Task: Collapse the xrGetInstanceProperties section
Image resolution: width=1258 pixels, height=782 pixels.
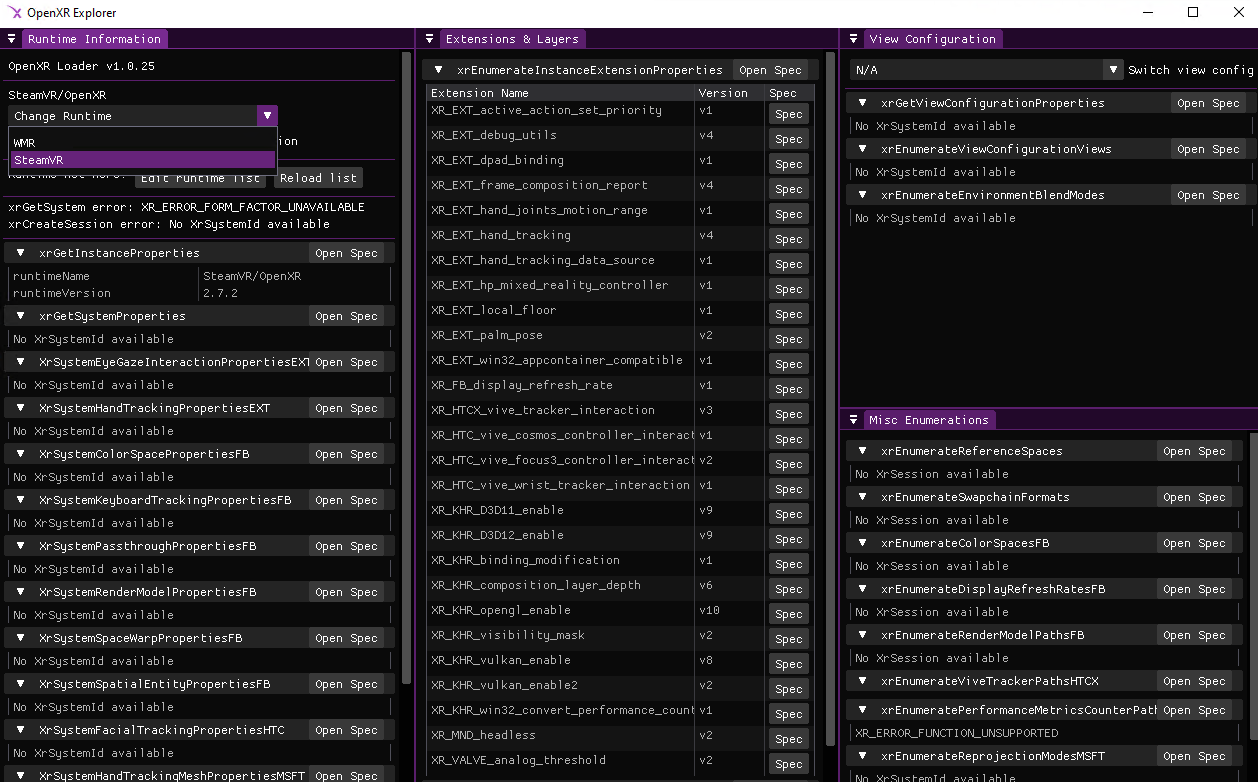Action: tap(20, 253)
